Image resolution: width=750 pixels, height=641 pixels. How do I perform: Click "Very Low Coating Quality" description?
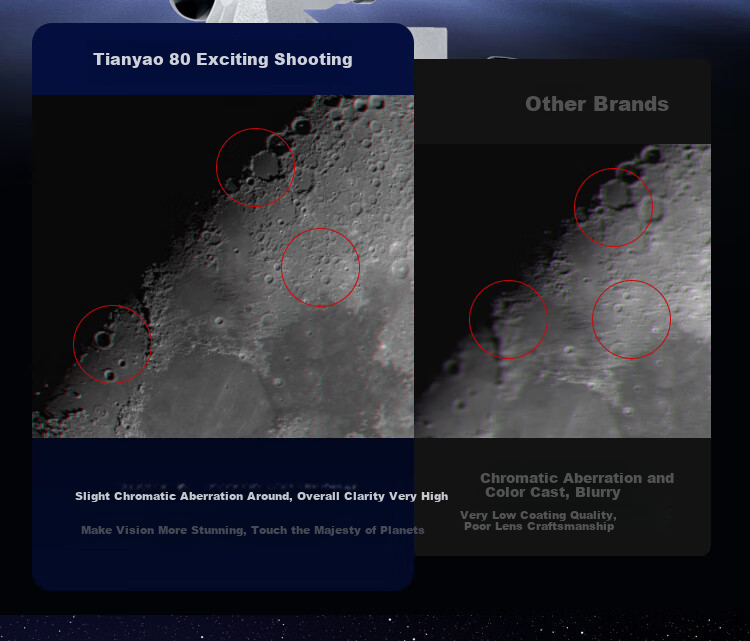pos(539,520)
